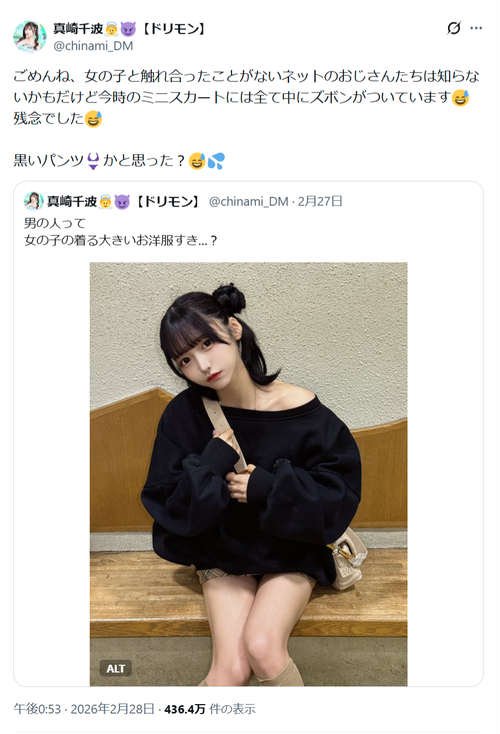The image size is (500, 734).
Task: Click the angel emoji in top author name
Action: [111, 29]
